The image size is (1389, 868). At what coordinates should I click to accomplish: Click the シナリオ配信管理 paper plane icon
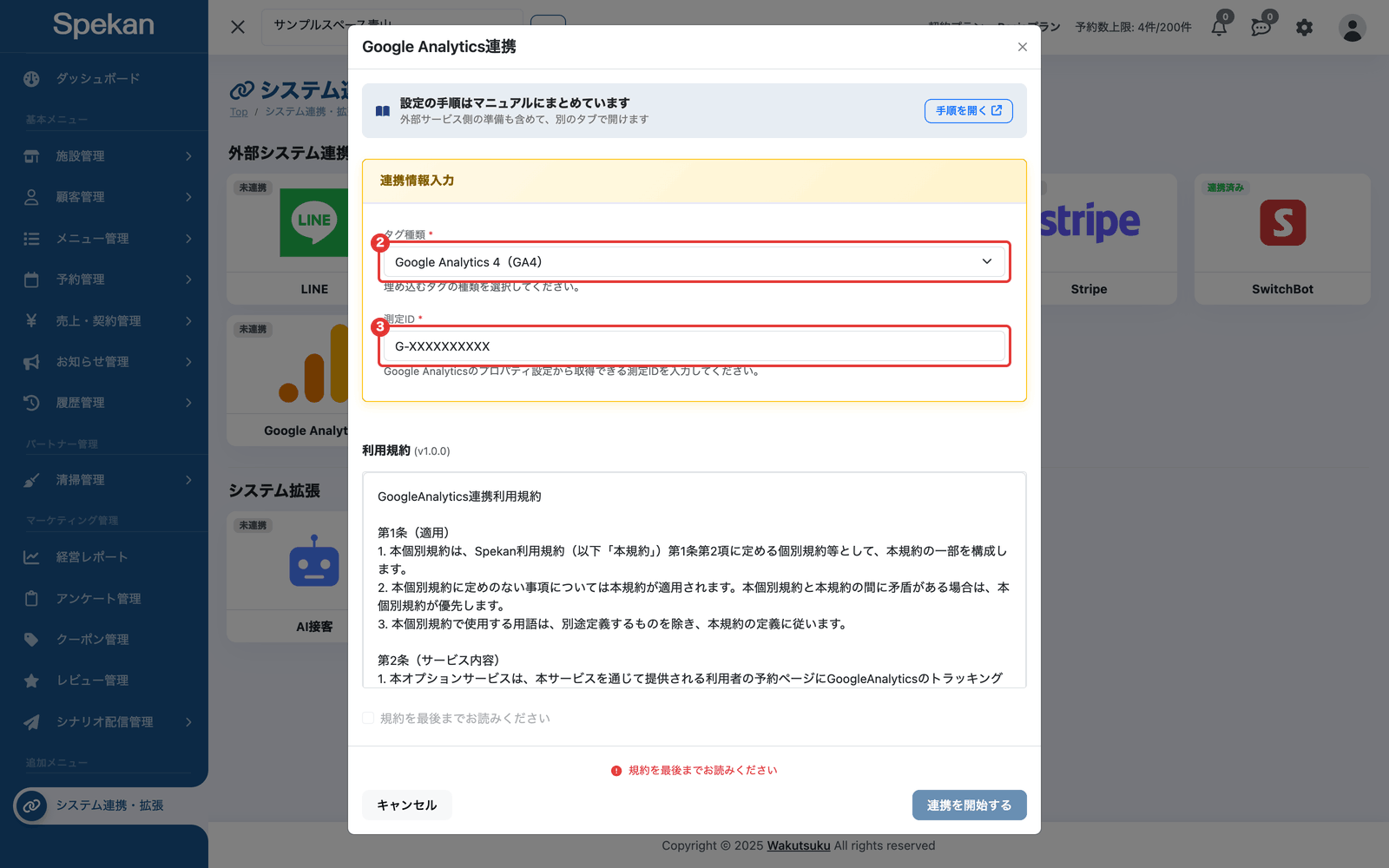click(31, 722)
